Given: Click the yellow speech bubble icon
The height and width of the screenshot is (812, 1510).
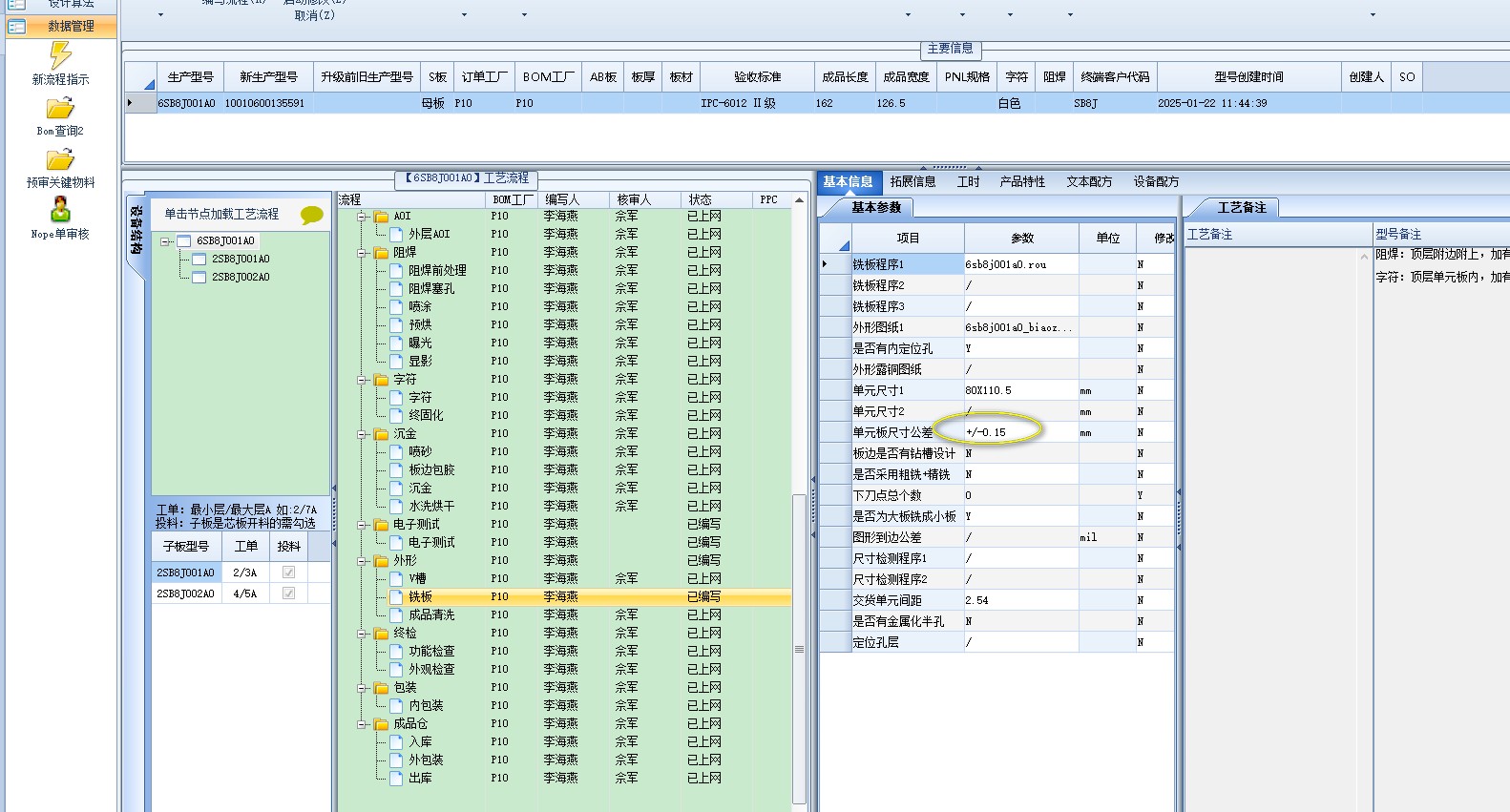Looking at the screenshot, I should [311, 215].
